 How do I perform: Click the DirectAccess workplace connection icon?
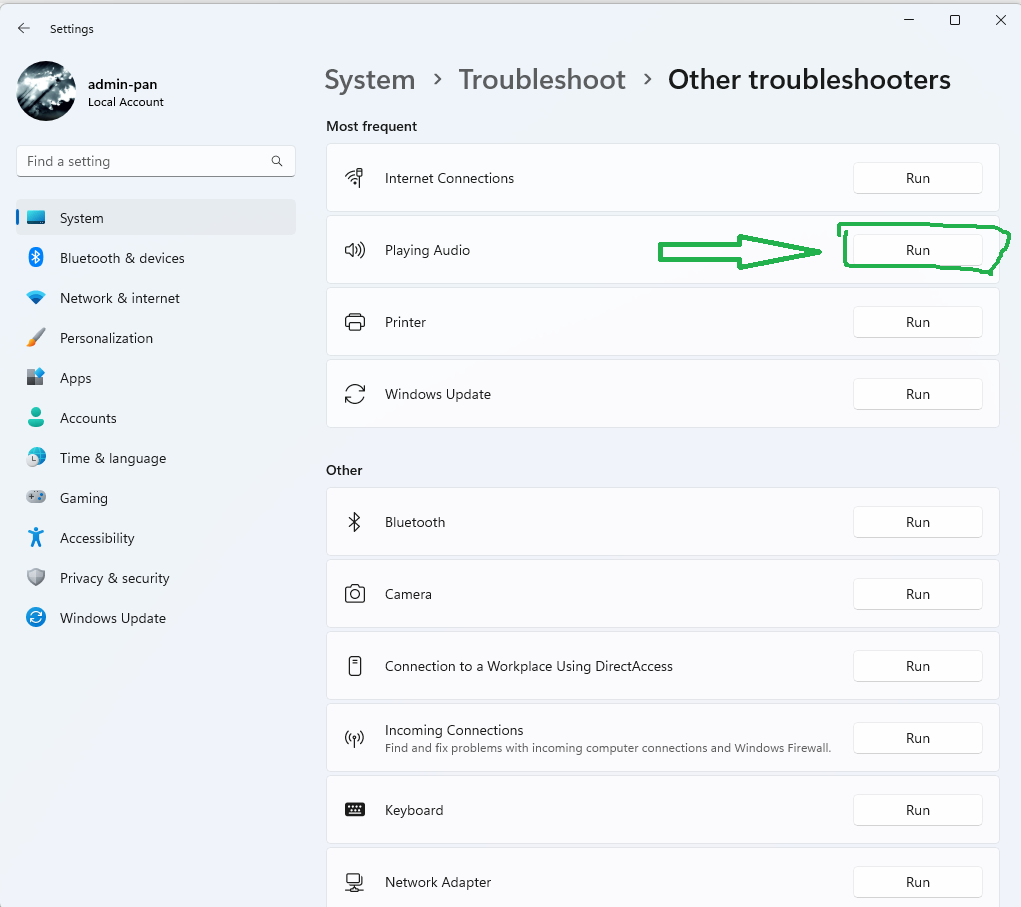(354, 666)
